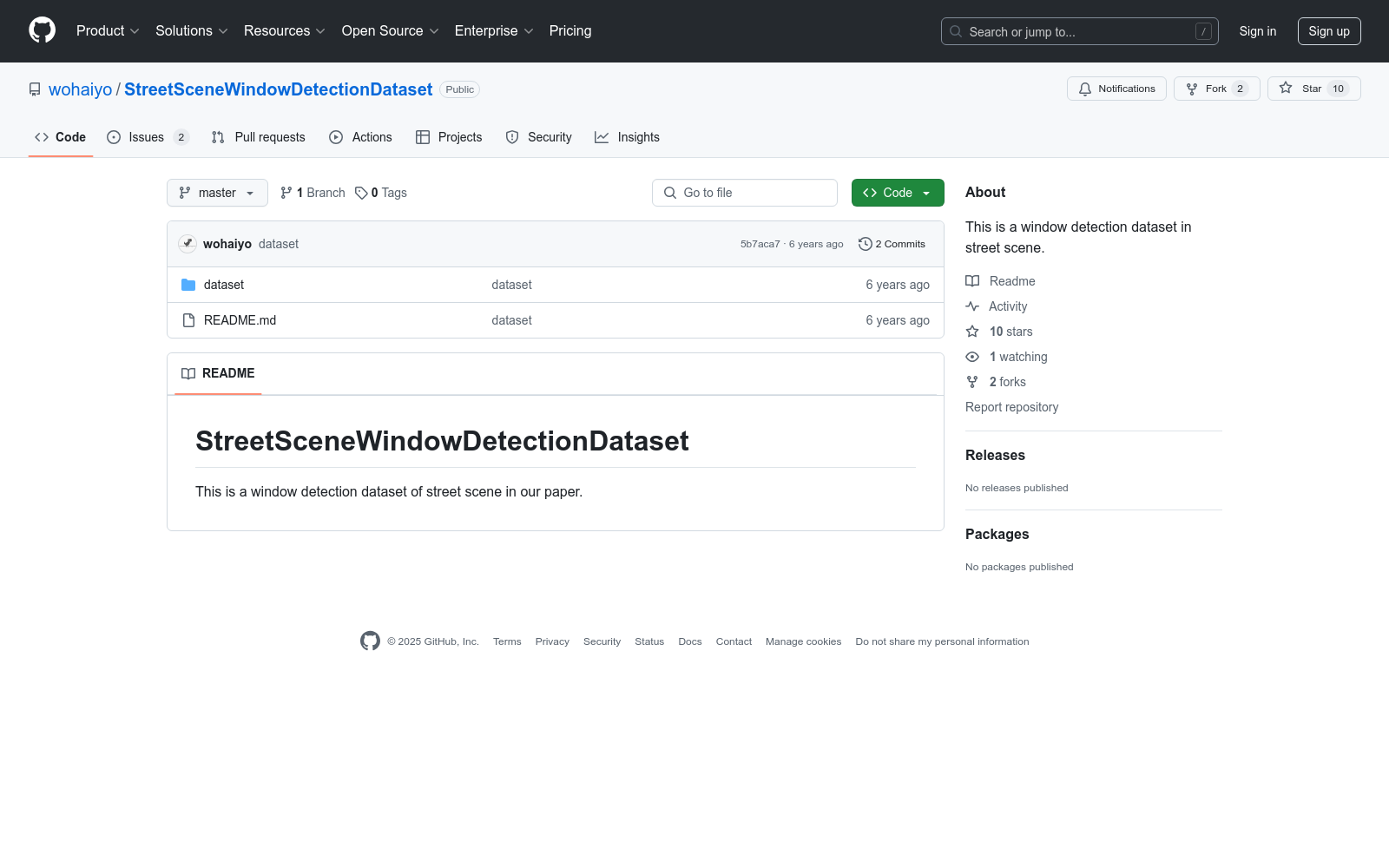Switch to the Pull requests tab
Screen dimensions: 1389x868
[x=259, y=137]
